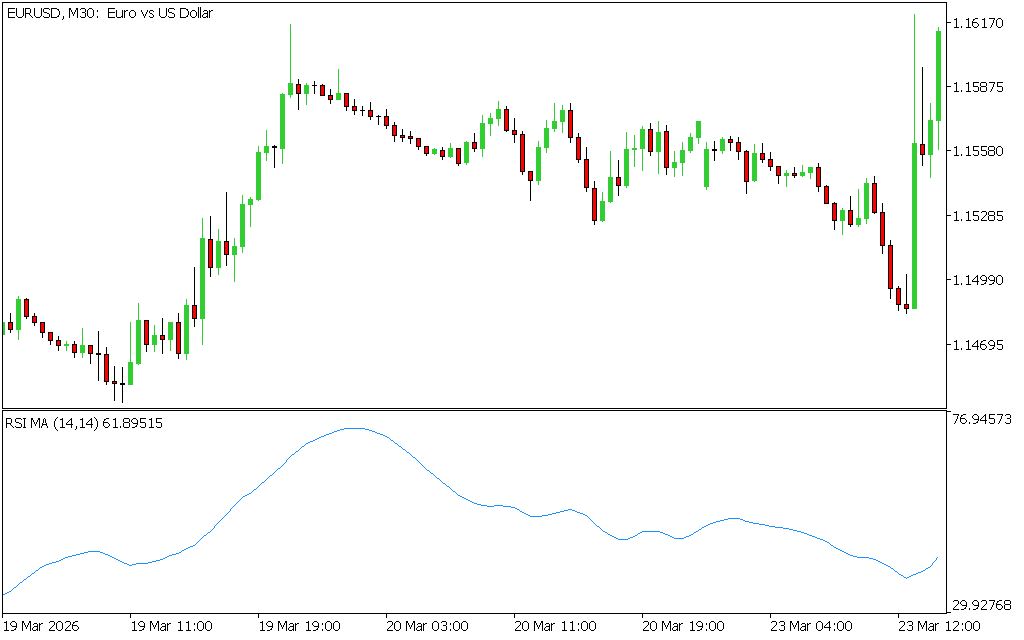Click the 1.14695 price axis label

pyautogui.click(x=981, y=345)
